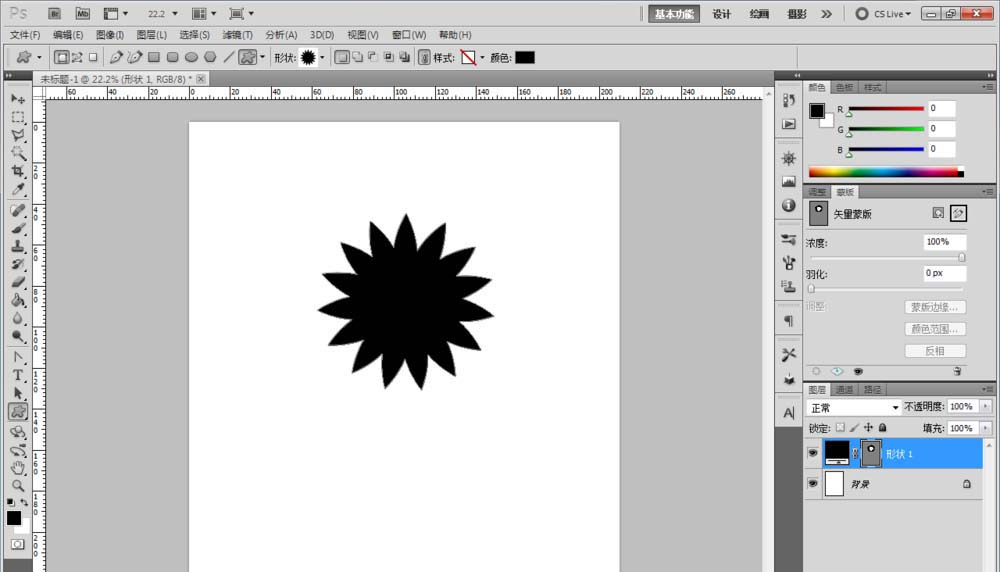Open the 文件(F) menu
This screenshot has height=572, width=1000.
[x=25, y=34]
